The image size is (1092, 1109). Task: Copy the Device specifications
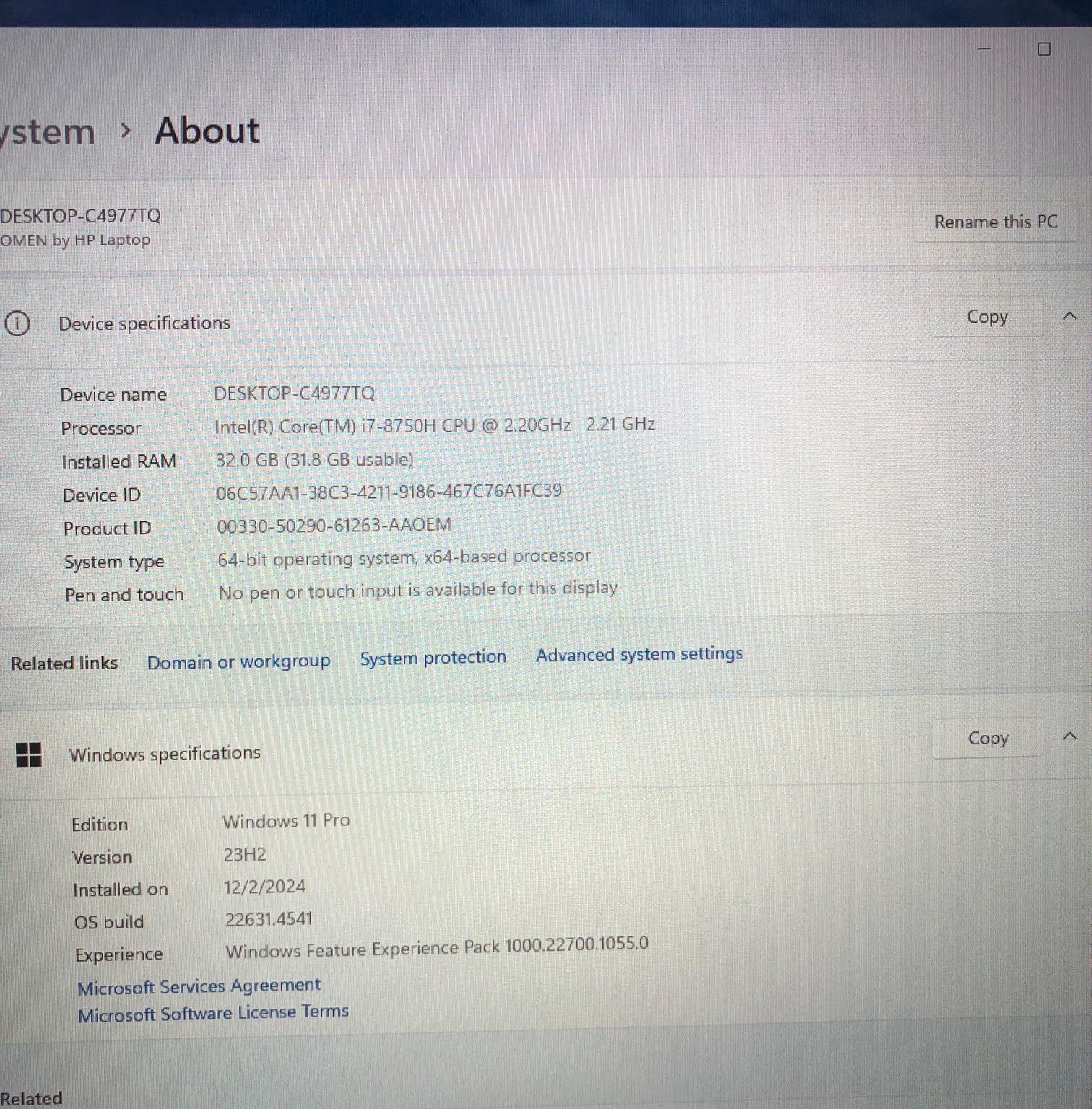(987, 317)
